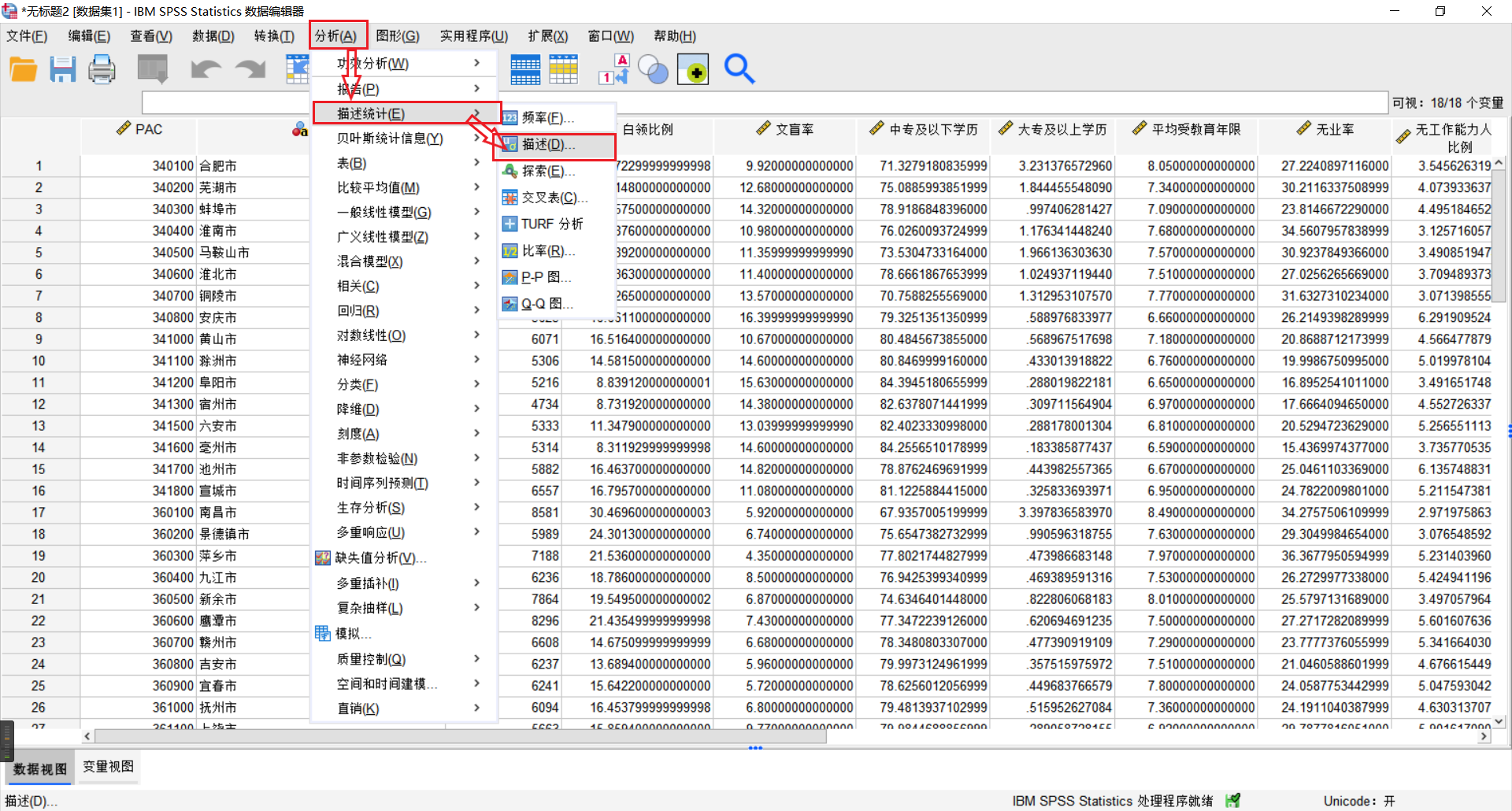The image size is (1512, 811).
Task: Click the cell value entry field
Action: click(764, 102)
